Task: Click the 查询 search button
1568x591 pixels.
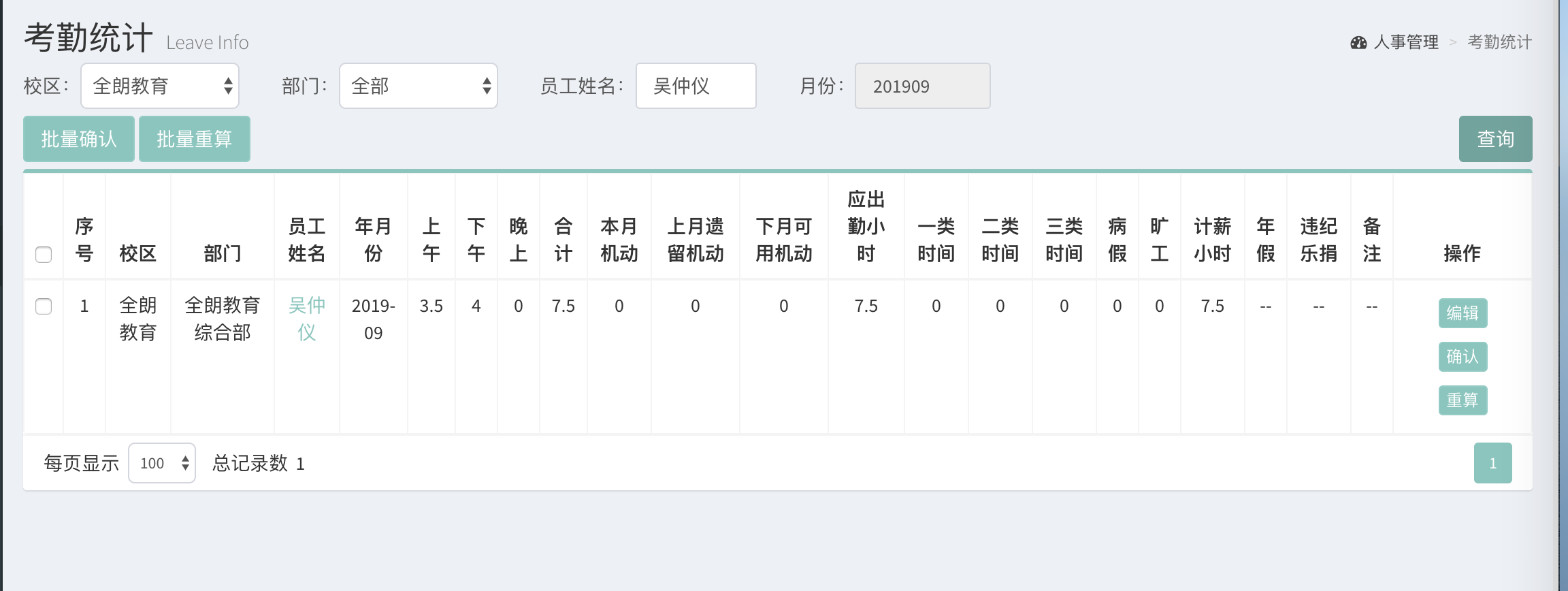Action: 1495,139
